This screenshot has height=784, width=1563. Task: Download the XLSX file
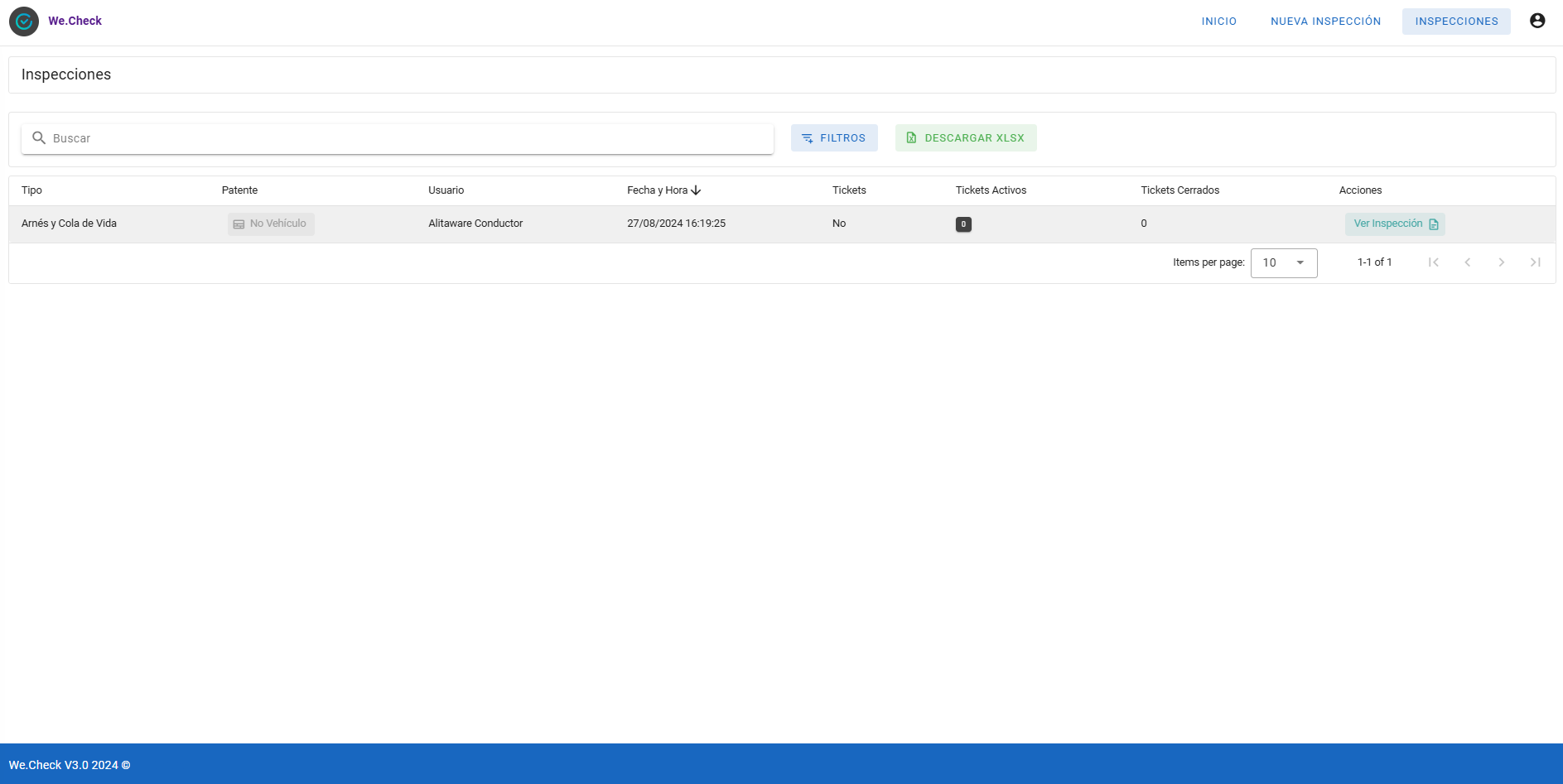[965, 138]
